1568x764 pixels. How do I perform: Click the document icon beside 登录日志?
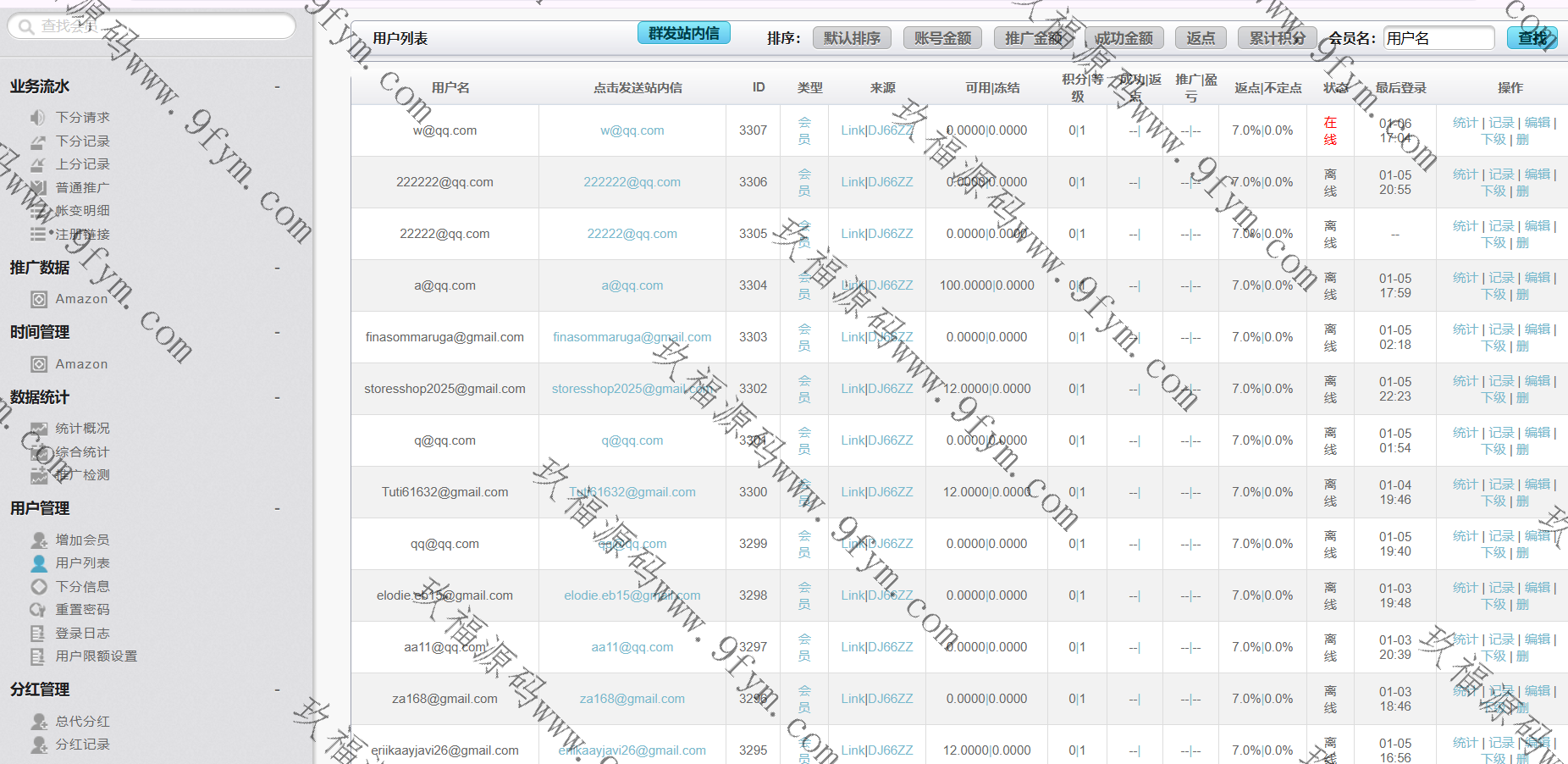[x=38, y=633]
